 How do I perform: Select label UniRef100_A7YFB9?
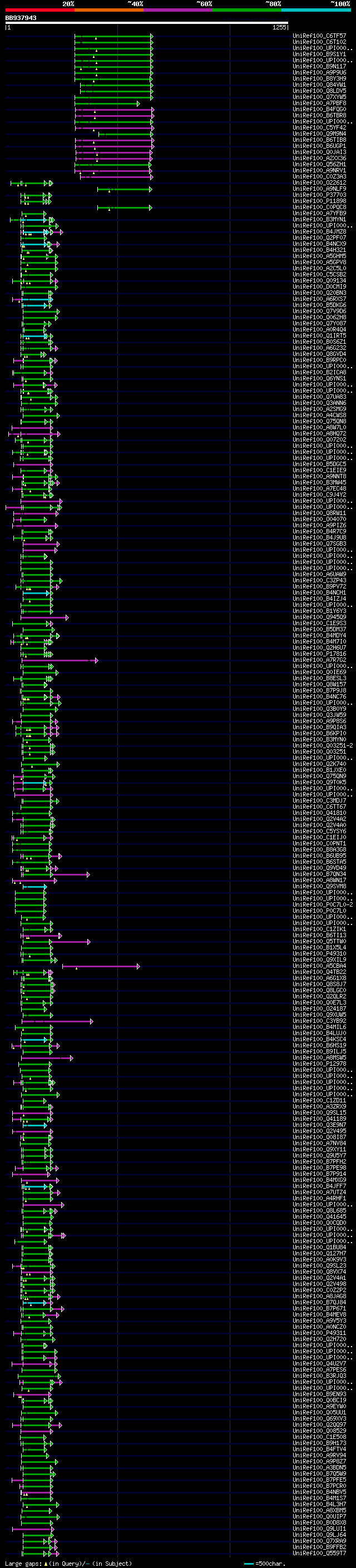pyautogui.click(x=319, y=213)
